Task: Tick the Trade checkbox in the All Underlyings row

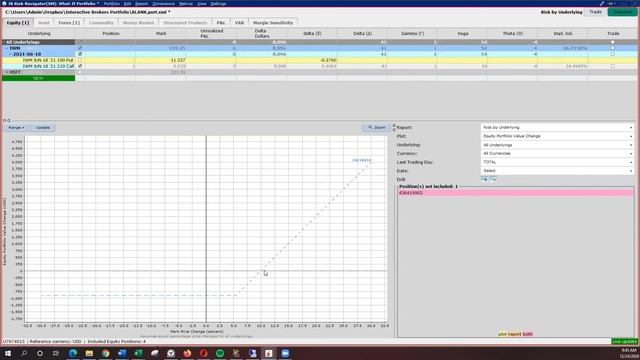Action: tap(613, 42)
